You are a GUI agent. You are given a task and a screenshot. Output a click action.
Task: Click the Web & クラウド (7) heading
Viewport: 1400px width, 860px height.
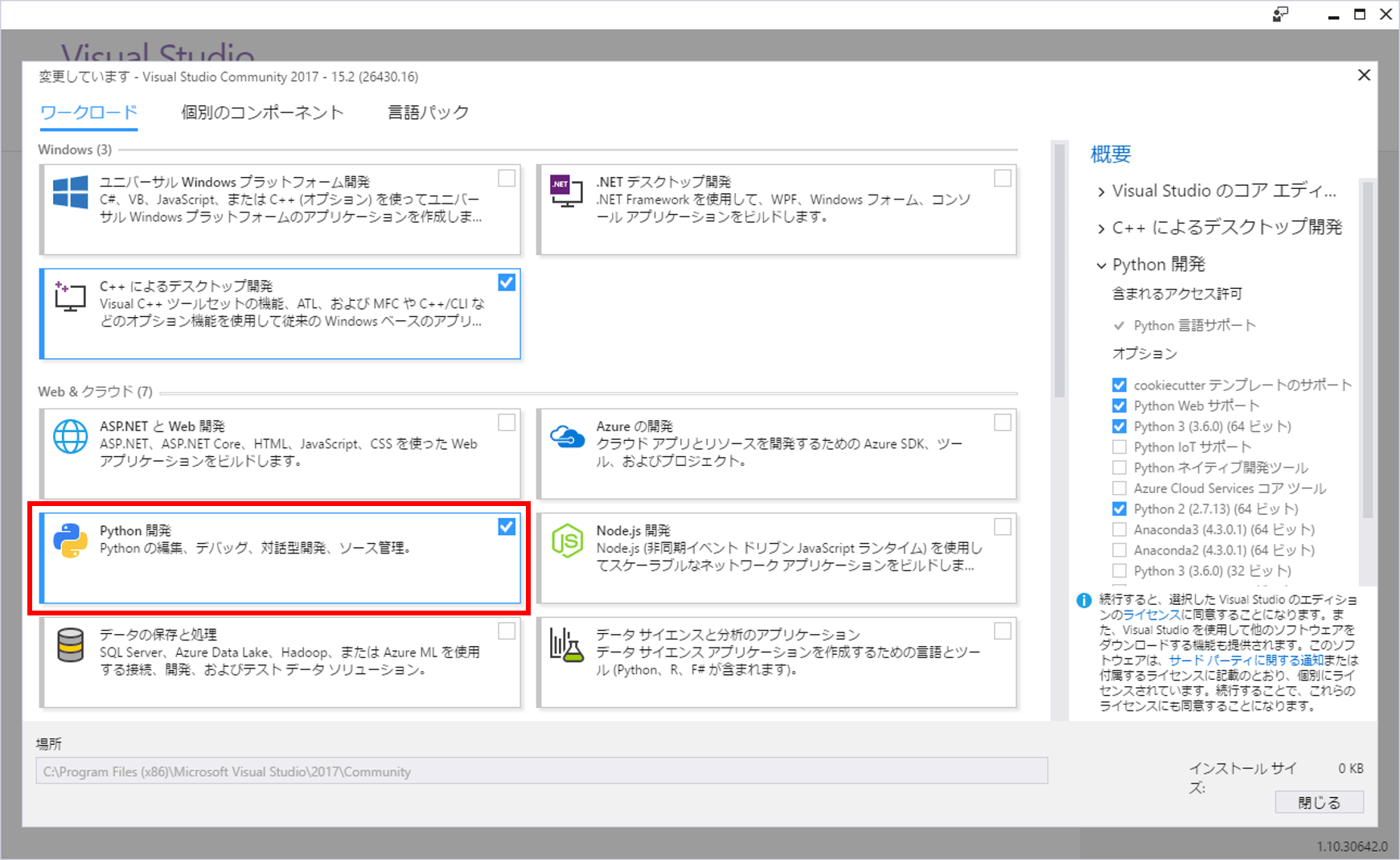point(95,392)
